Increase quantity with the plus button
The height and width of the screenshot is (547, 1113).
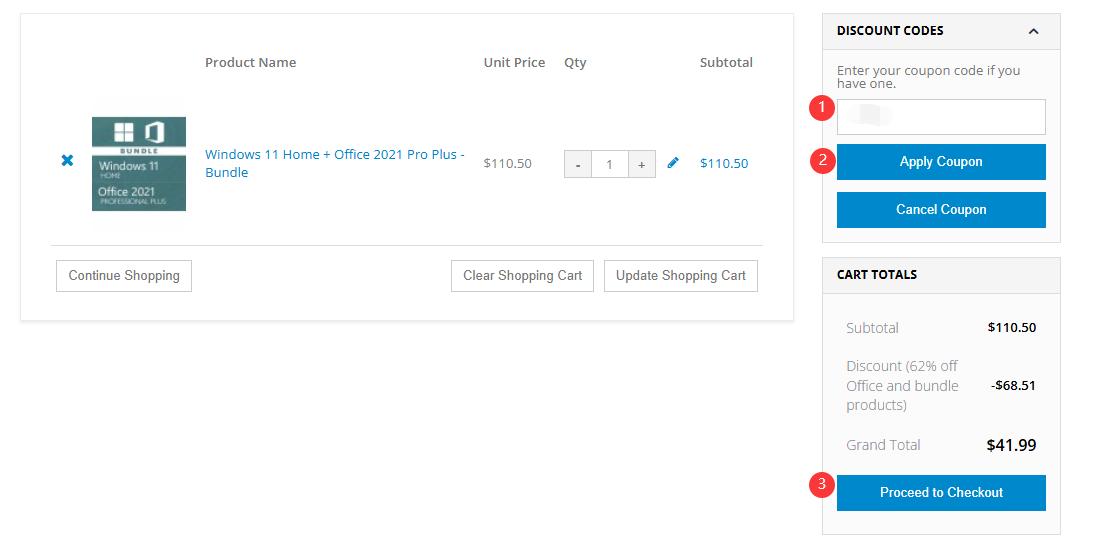tap(642, 164)
